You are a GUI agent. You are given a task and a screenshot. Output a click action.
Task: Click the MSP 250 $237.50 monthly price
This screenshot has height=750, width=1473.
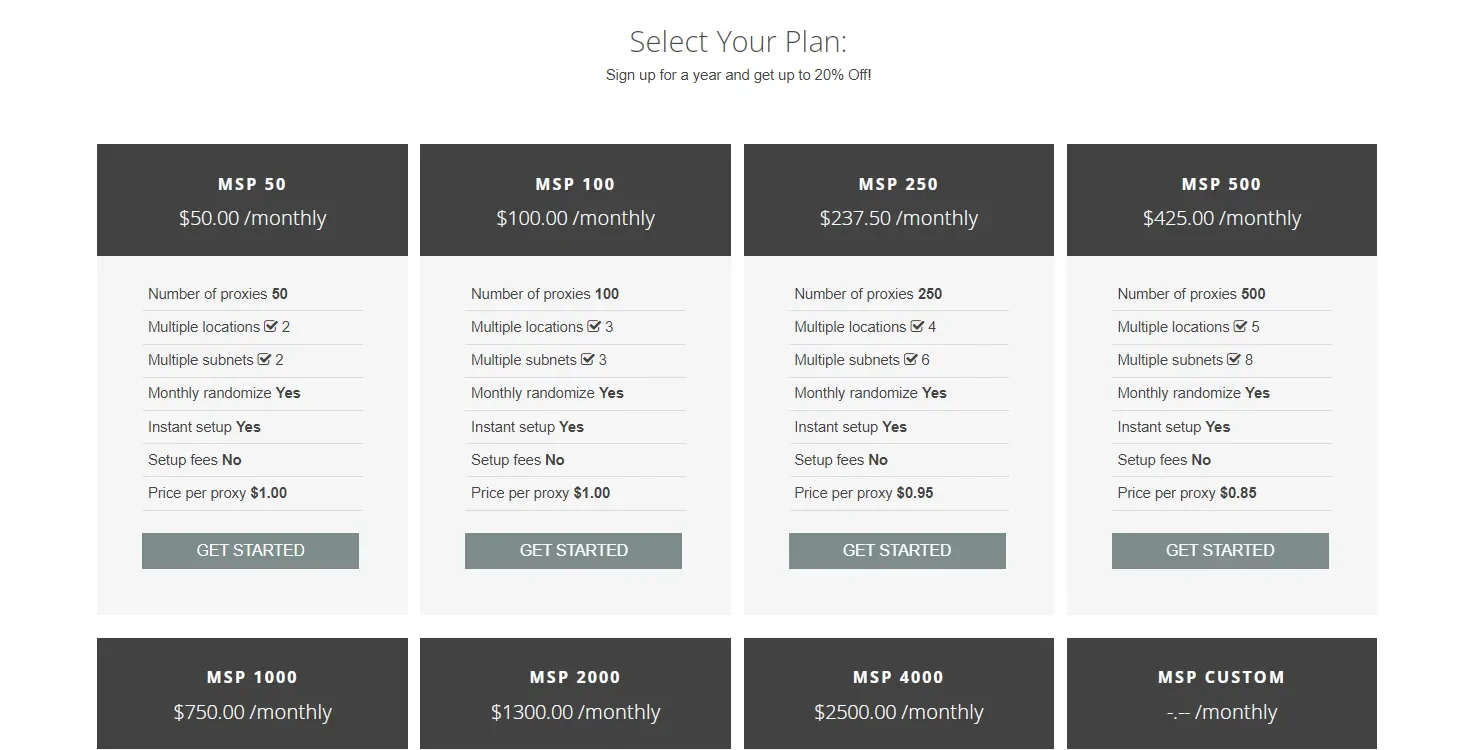[x=898, y=218]
